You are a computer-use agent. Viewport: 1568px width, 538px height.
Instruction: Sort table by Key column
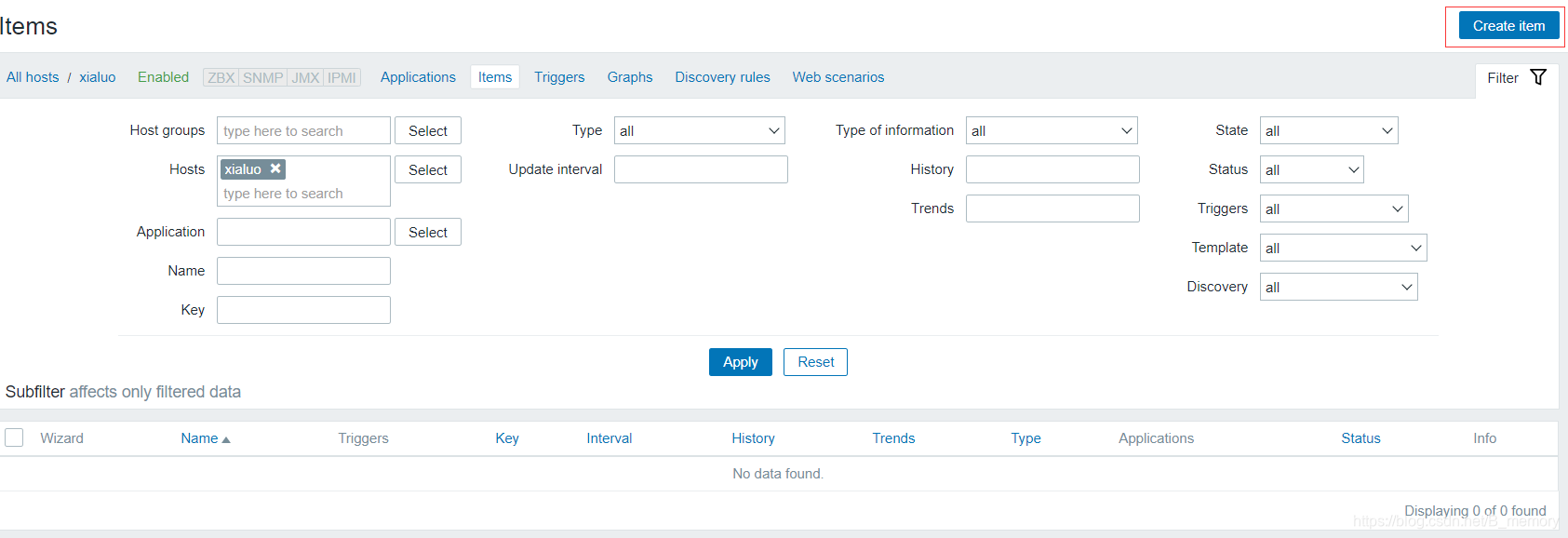coord(507,438)
